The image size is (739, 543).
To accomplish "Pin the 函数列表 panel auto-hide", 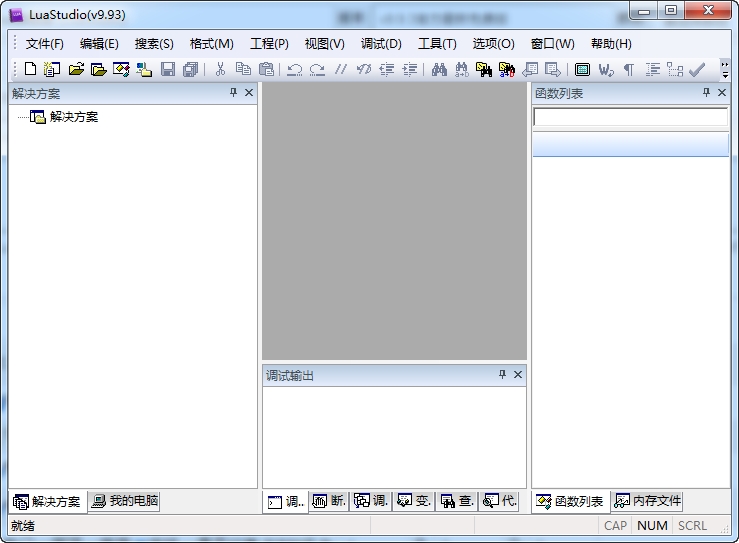I will pos(706,93).
